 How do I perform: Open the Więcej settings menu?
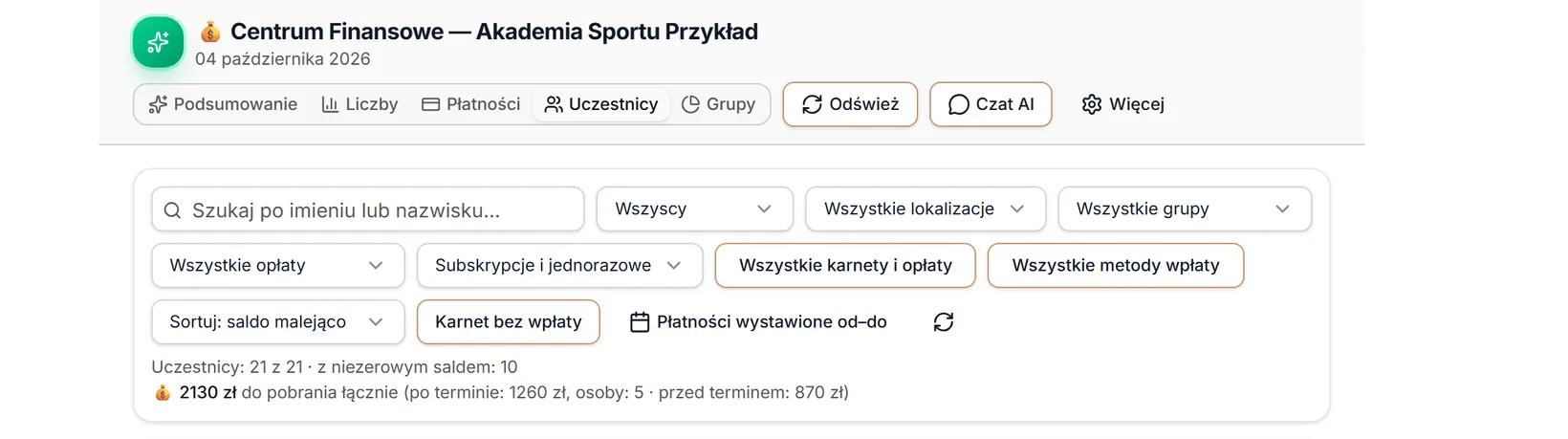1123,104
